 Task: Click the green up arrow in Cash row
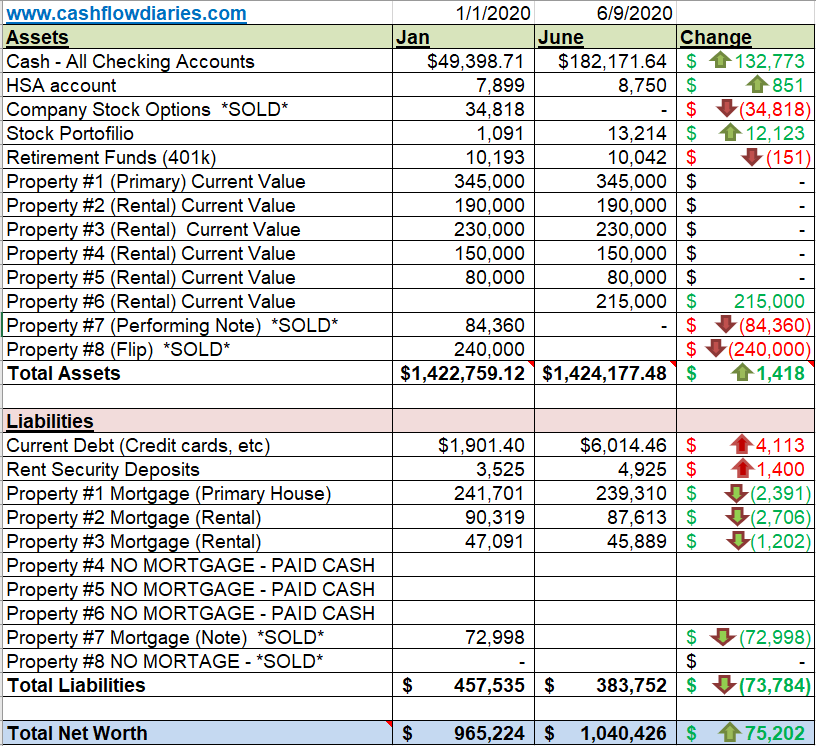[720, 60]
